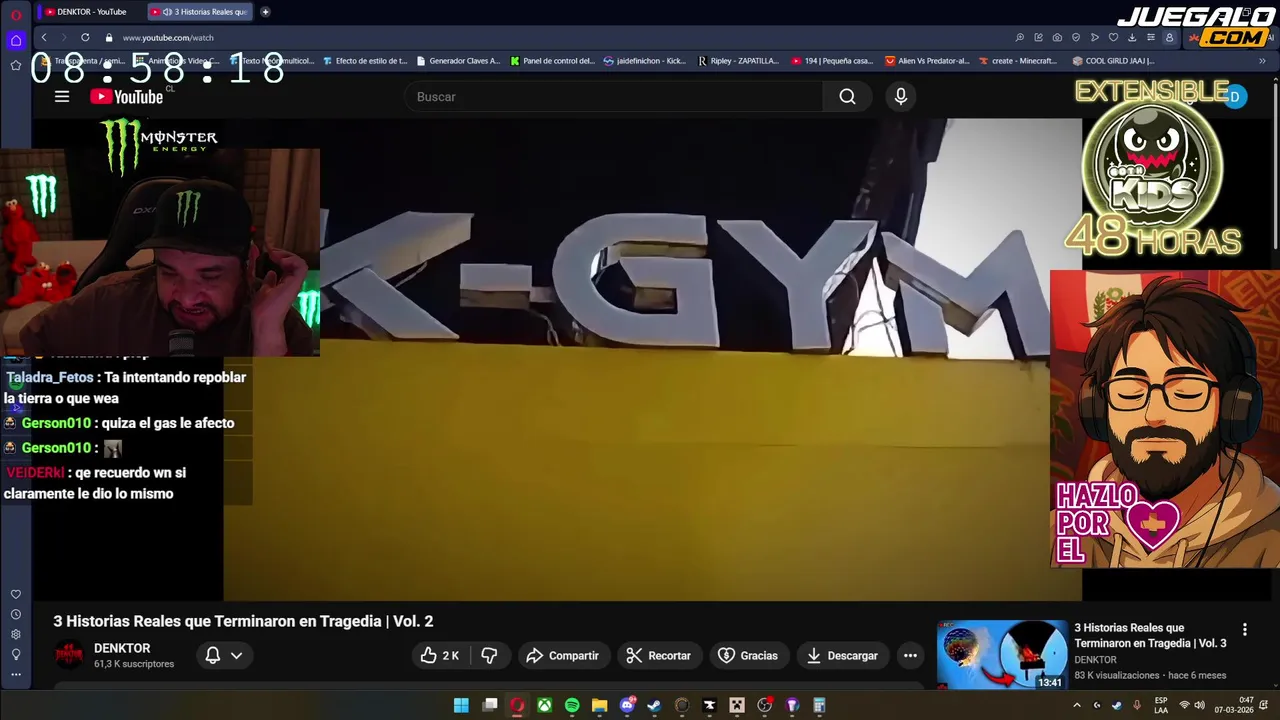This screenshot has width=1280, height=720.
Task: Open the sidebar history clock icon
Action: click(16, 614)
